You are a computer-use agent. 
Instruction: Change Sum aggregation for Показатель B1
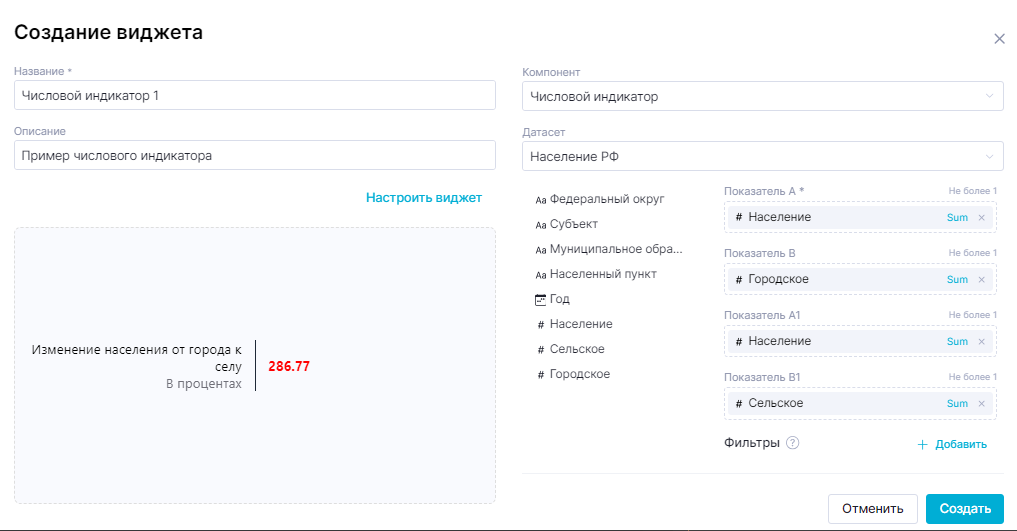(x=957, y=404)
